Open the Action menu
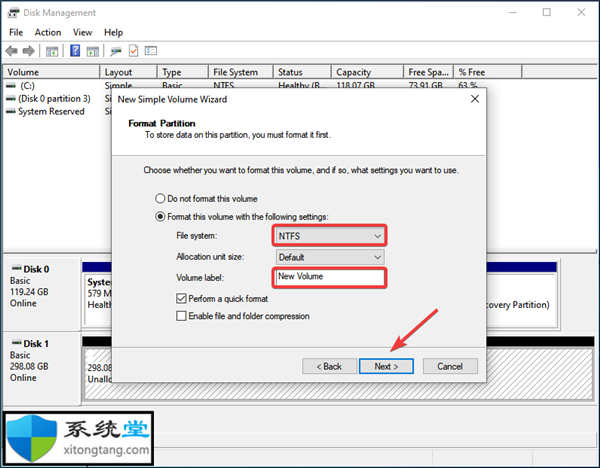The width and height of the screenshot is (600, 468). coord(48,33)
